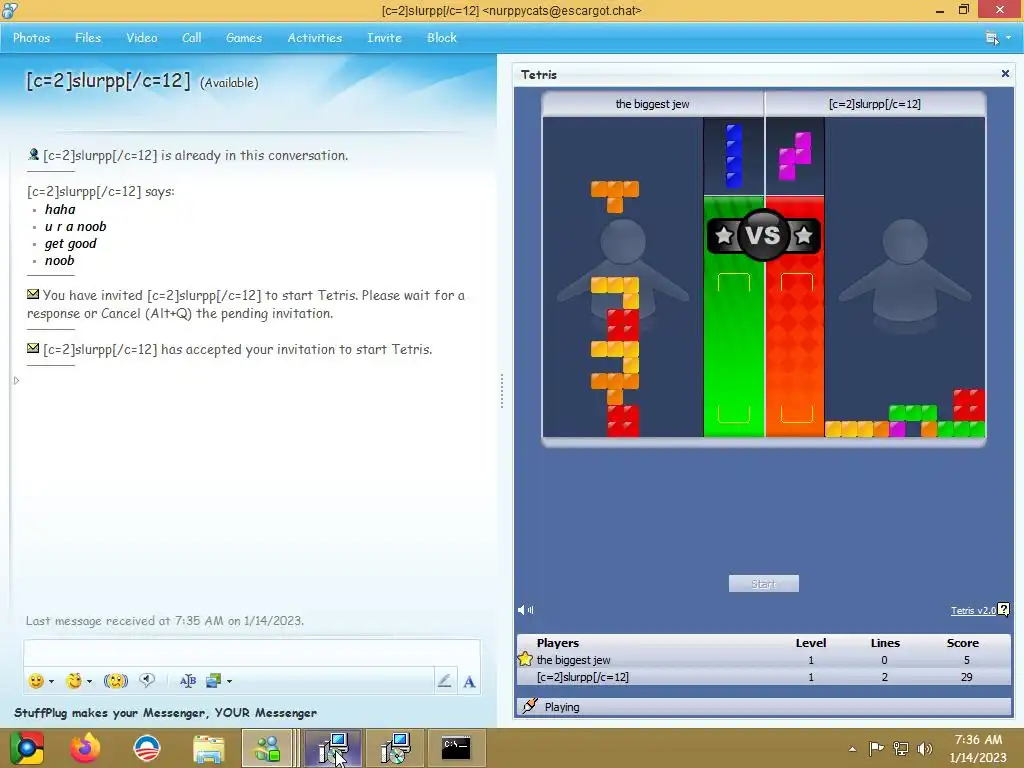Click the Lines column header
This screenshot has width=1024, height=768.
click(885, 643)
